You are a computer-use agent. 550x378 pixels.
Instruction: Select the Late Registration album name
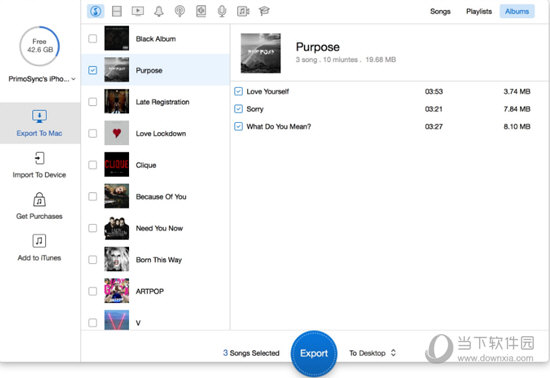[x=162, y=102]
